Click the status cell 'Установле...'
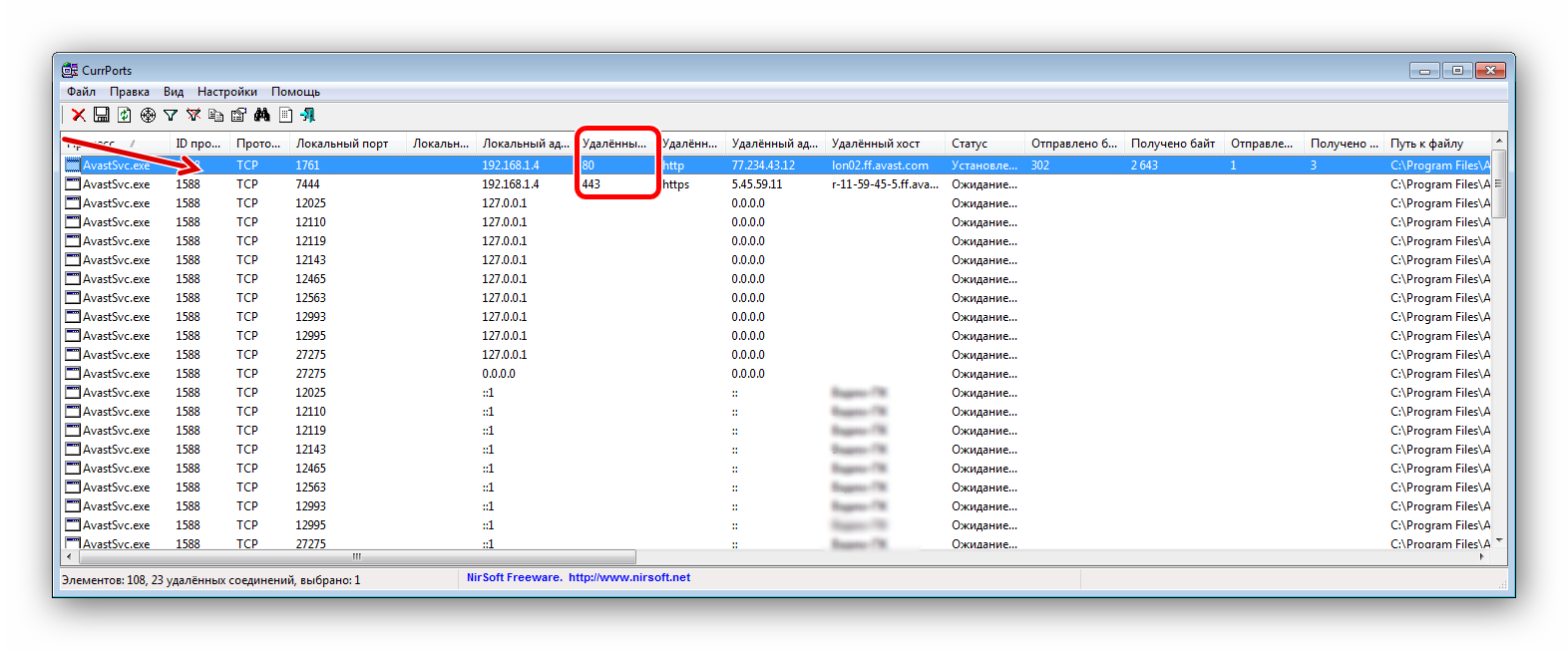1568x650 pixels. (984, 165)
